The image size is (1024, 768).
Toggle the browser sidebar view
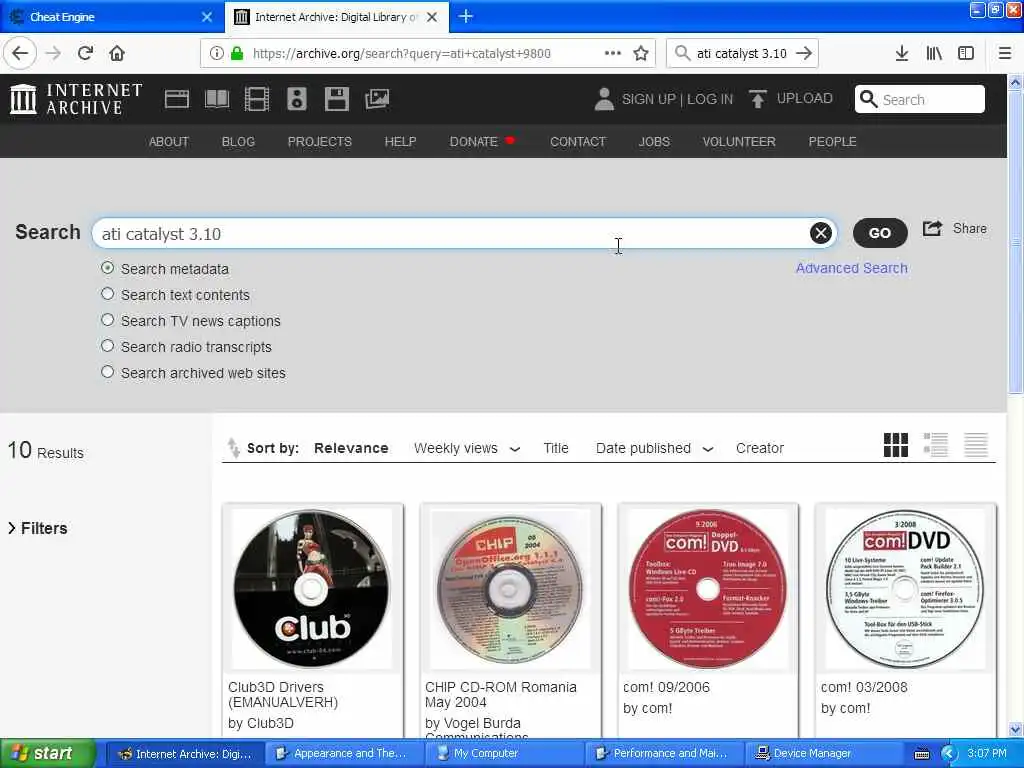[966, 53]
